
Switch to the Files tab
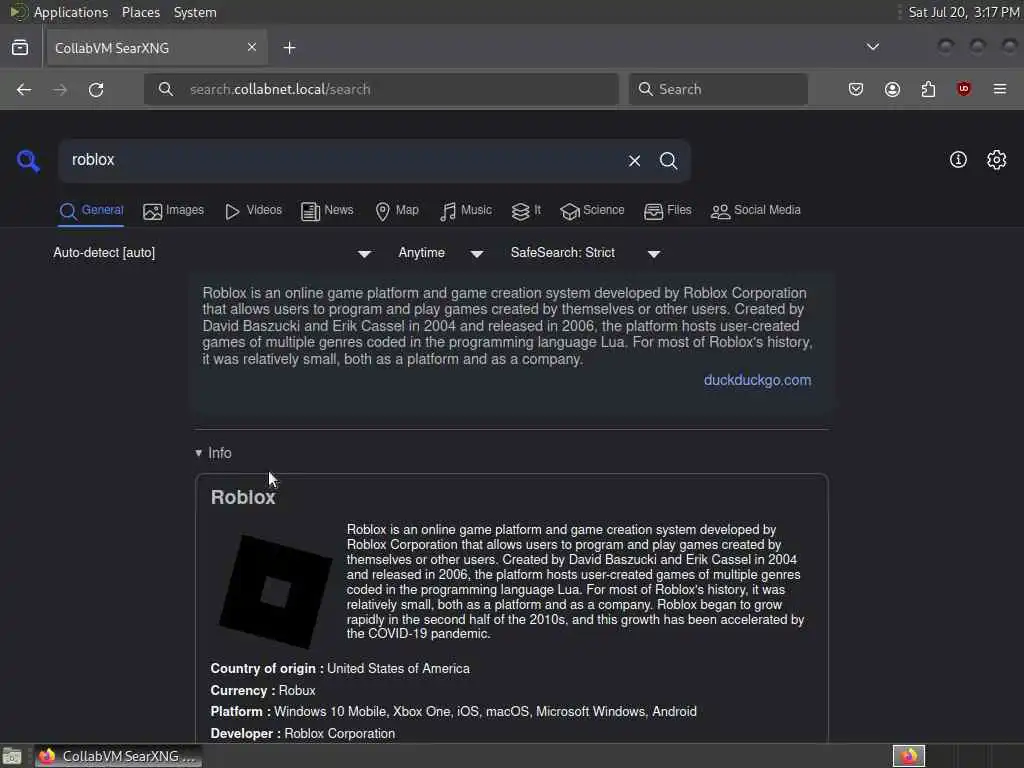(667, 211)
